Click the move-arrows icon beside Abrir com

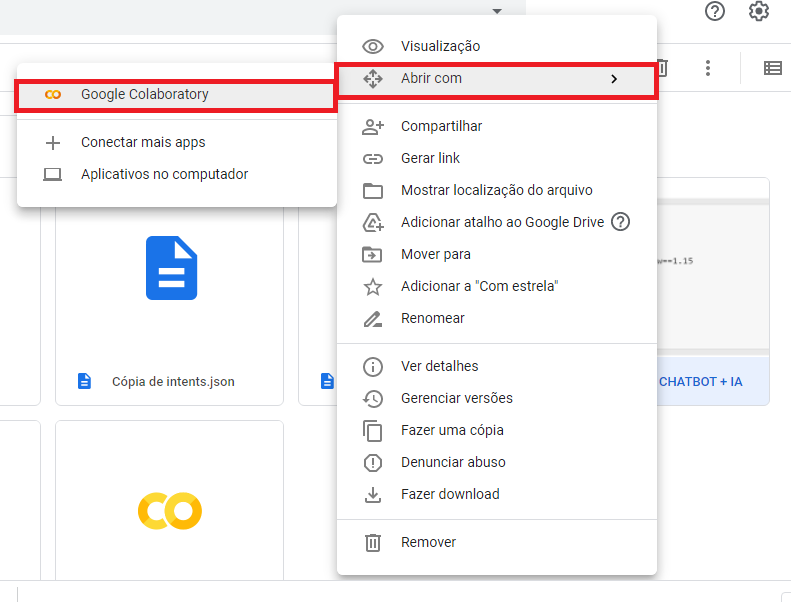coord(373,79)
